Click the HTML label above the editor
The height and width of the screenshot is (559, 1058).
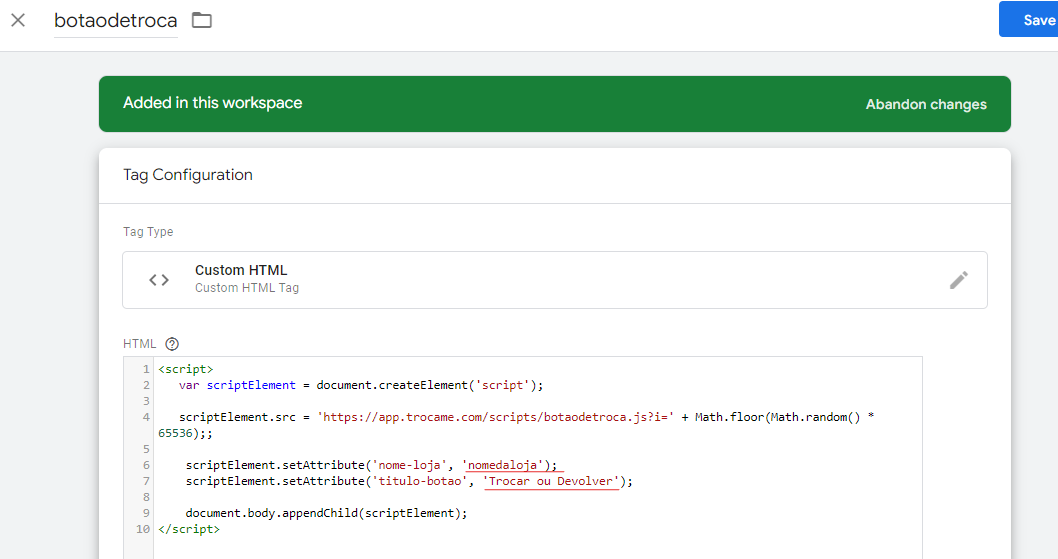[140, 344]
